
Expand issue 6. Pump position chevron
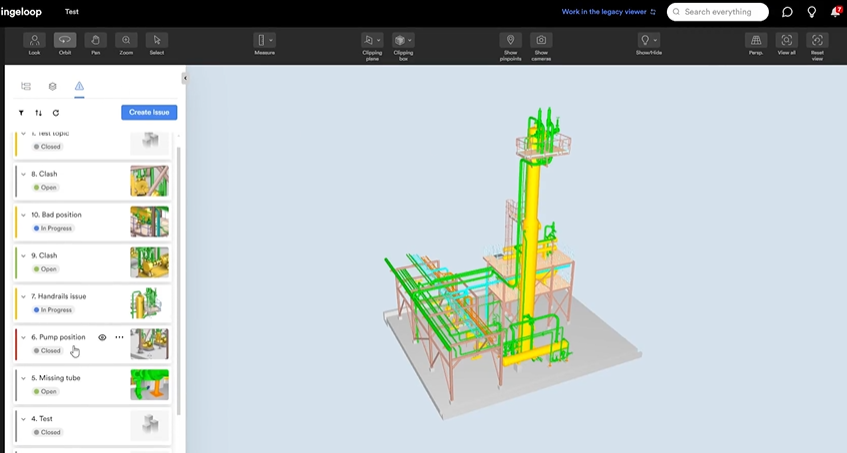(23, 337)
